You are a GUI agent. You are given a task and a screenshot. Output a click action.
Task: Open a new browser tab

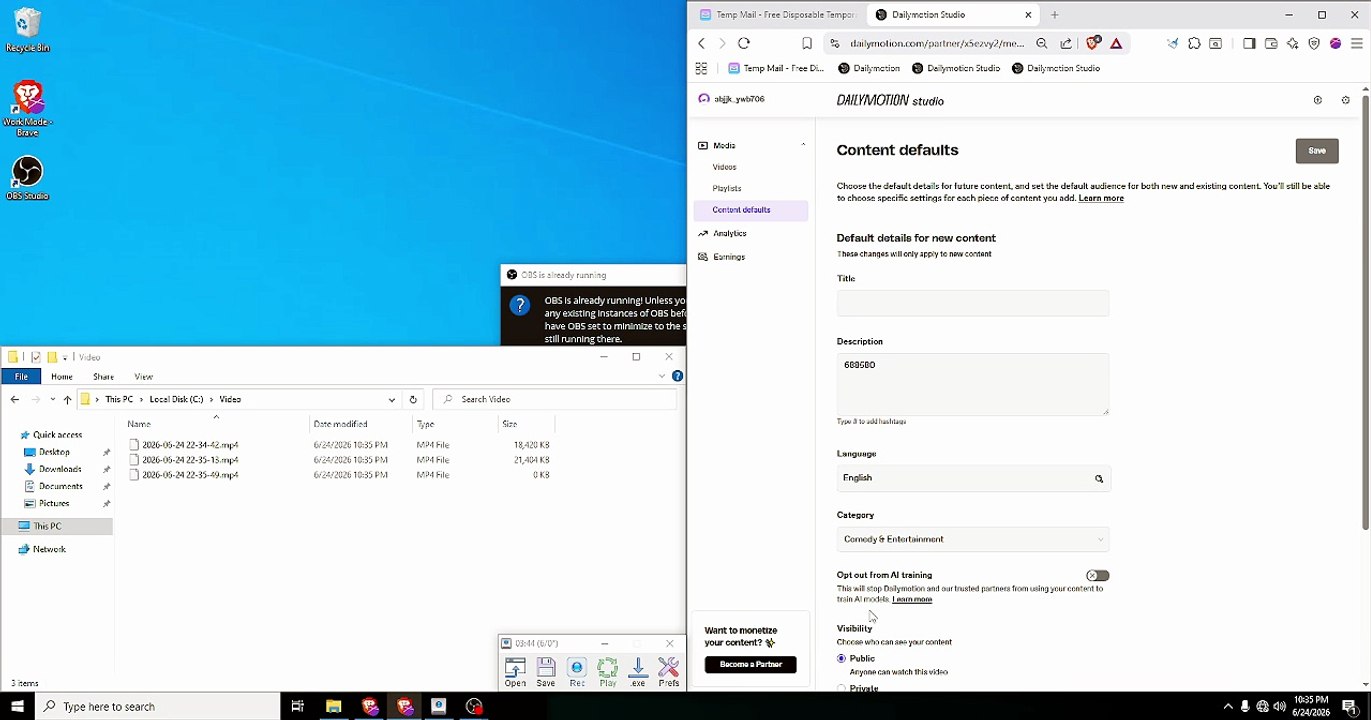1054,15
